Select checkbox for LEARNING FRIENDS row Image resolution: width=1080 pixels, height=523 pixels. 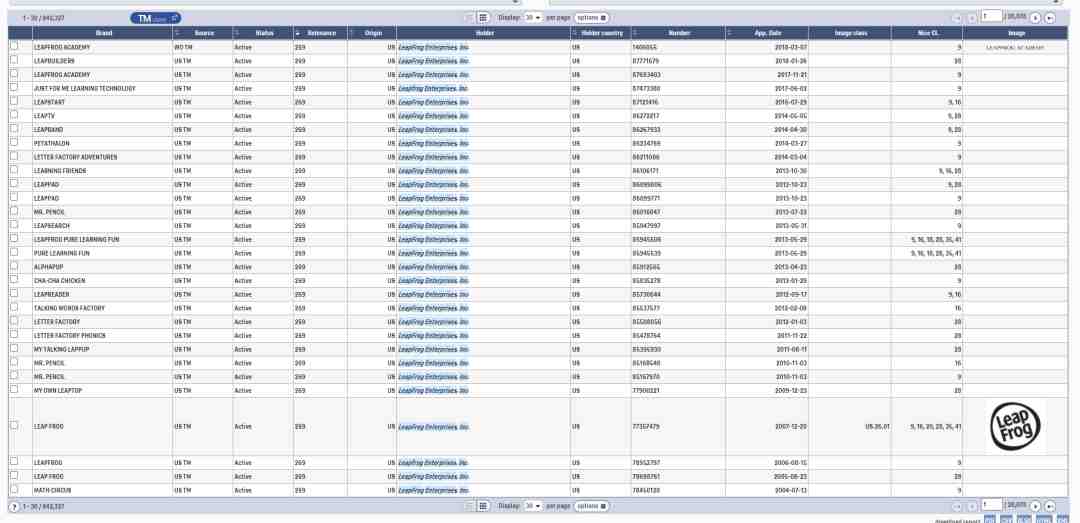tap(14, 170)
